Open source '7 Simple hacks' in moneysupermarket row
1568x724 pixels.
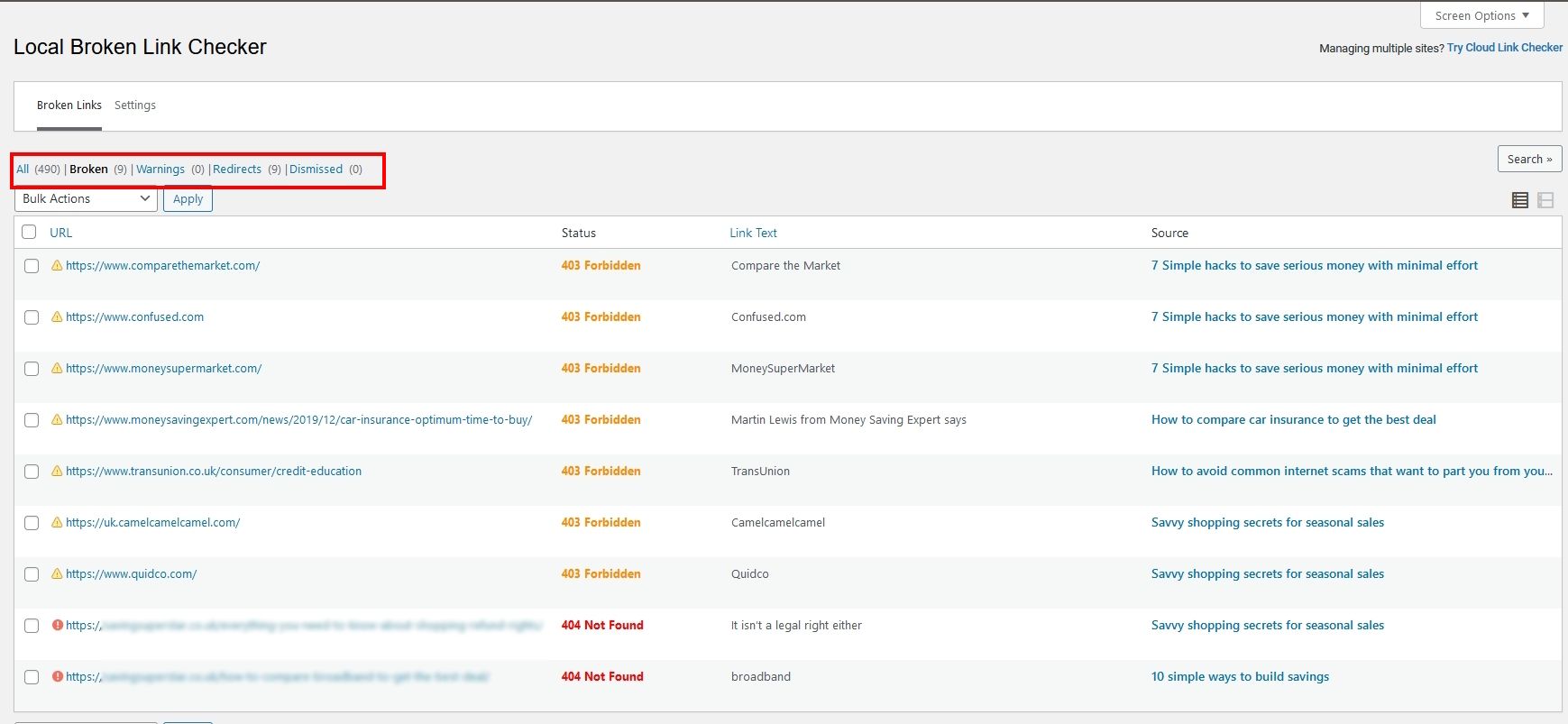pos(1315,369)
